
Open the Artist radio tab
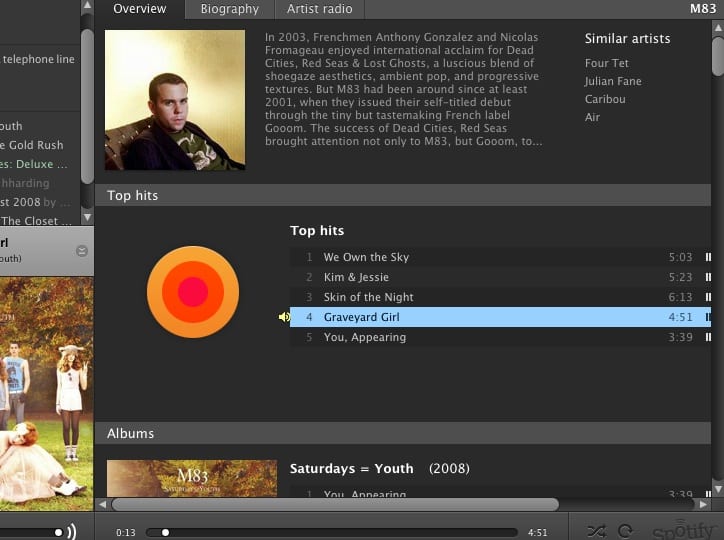[319, 9]
